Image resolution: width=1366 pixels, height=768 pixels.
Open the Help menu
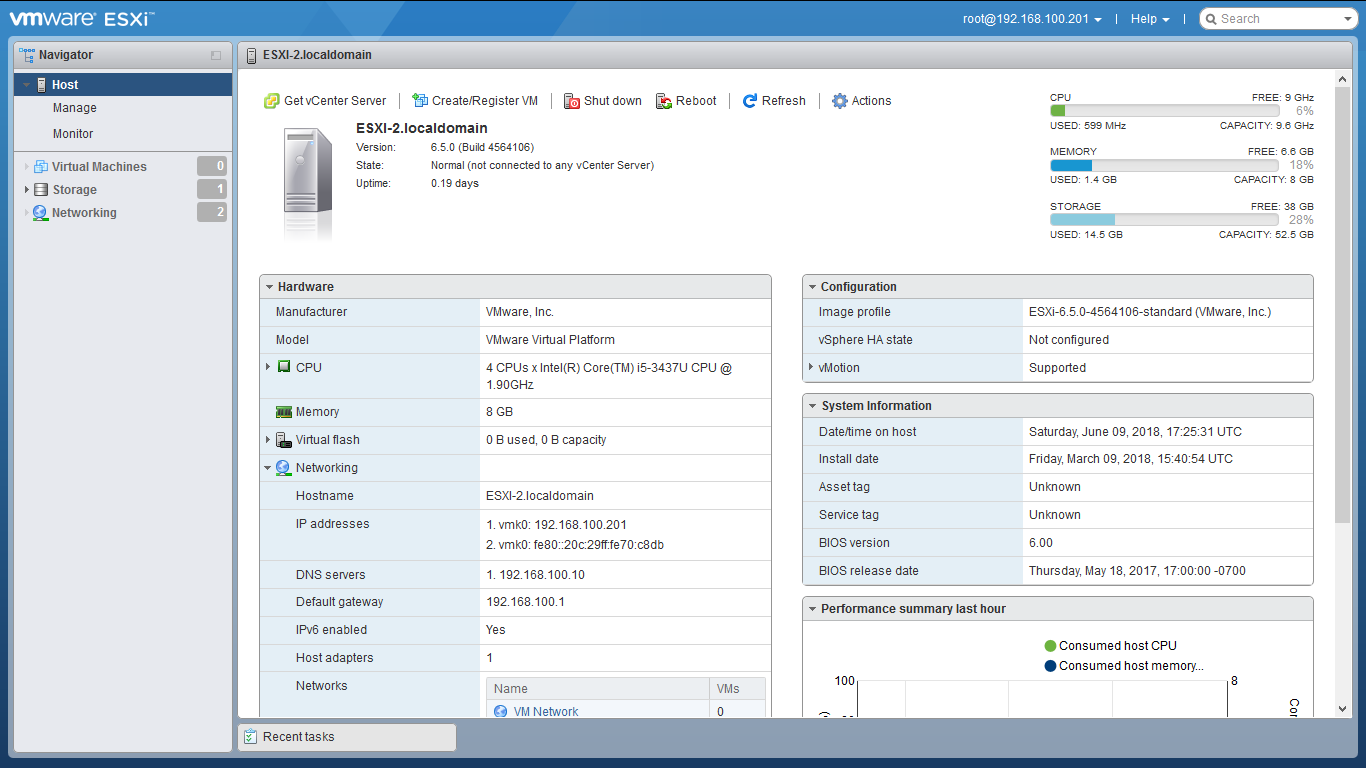click(x=1149, y=19)
